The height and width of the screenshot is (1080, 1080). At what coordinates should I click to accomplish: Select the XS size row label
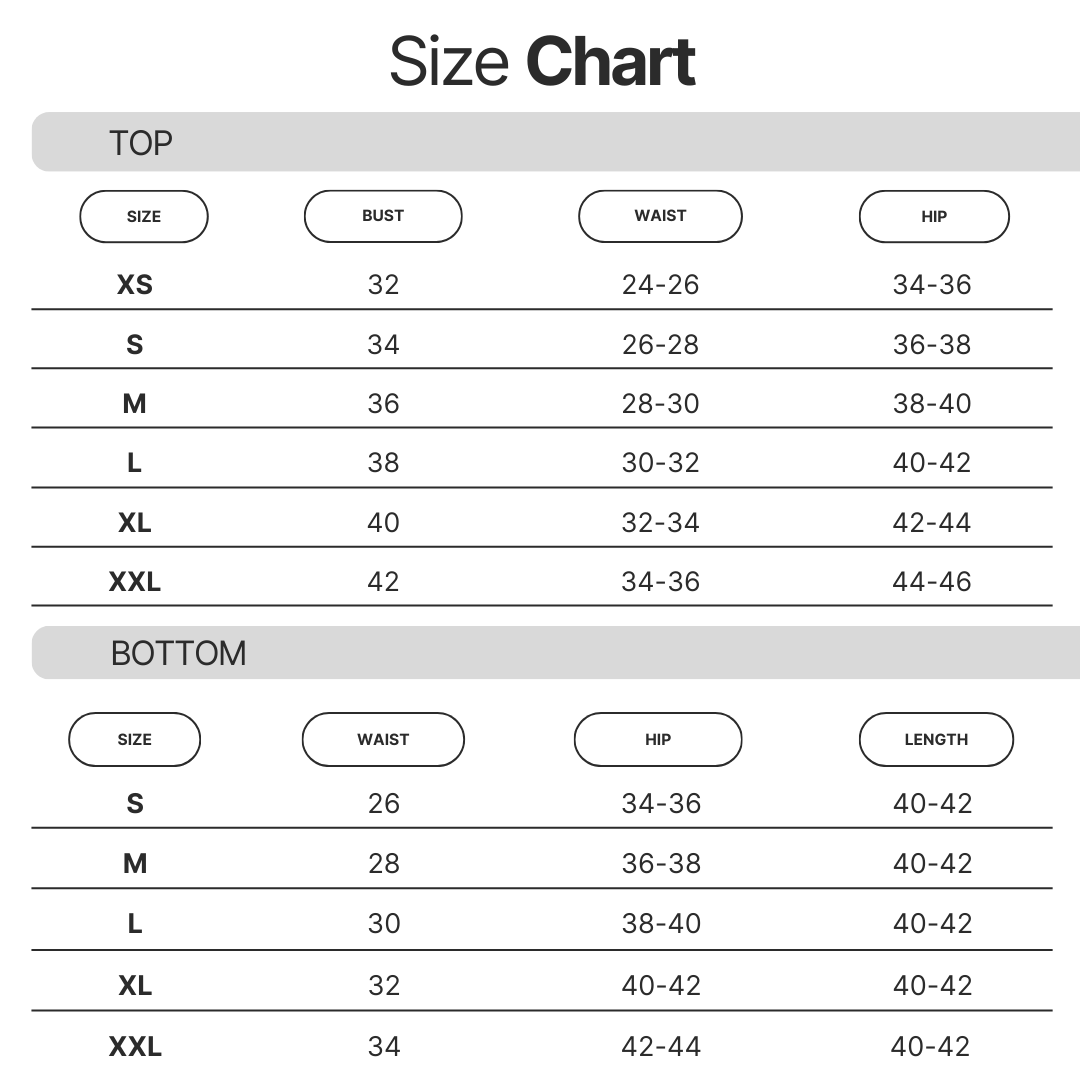pyautogui.click(x=135, y=285)
